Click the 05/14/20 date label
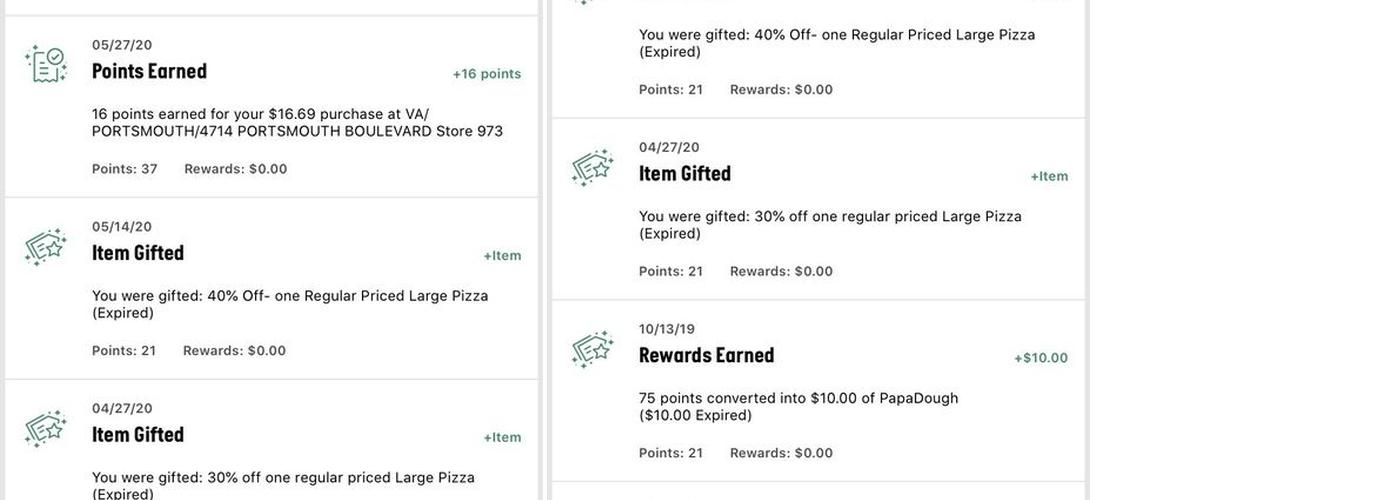 (122, 227)
